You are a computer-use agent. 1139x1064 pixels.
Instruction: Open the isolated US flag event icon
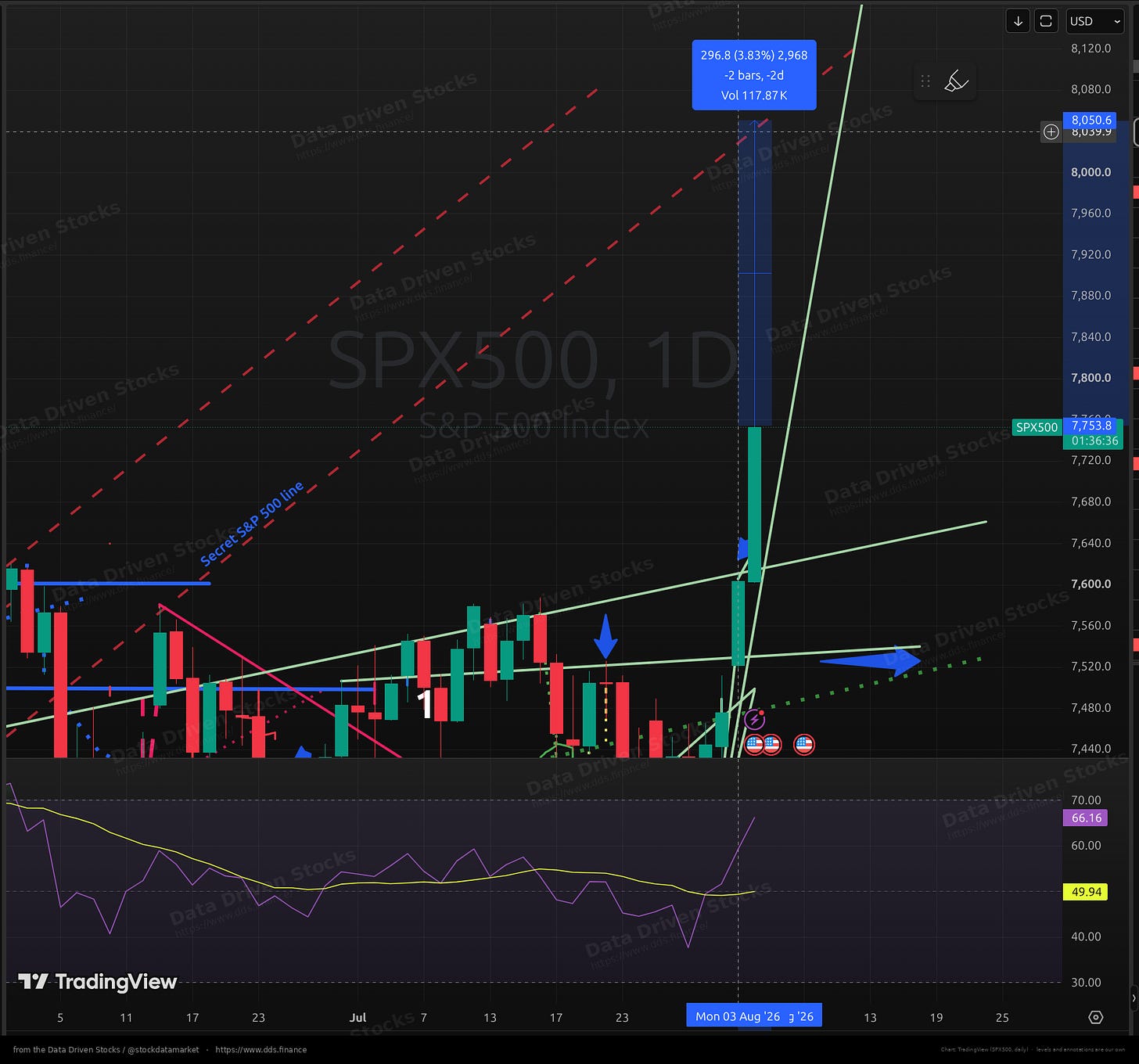click(804, 744)
